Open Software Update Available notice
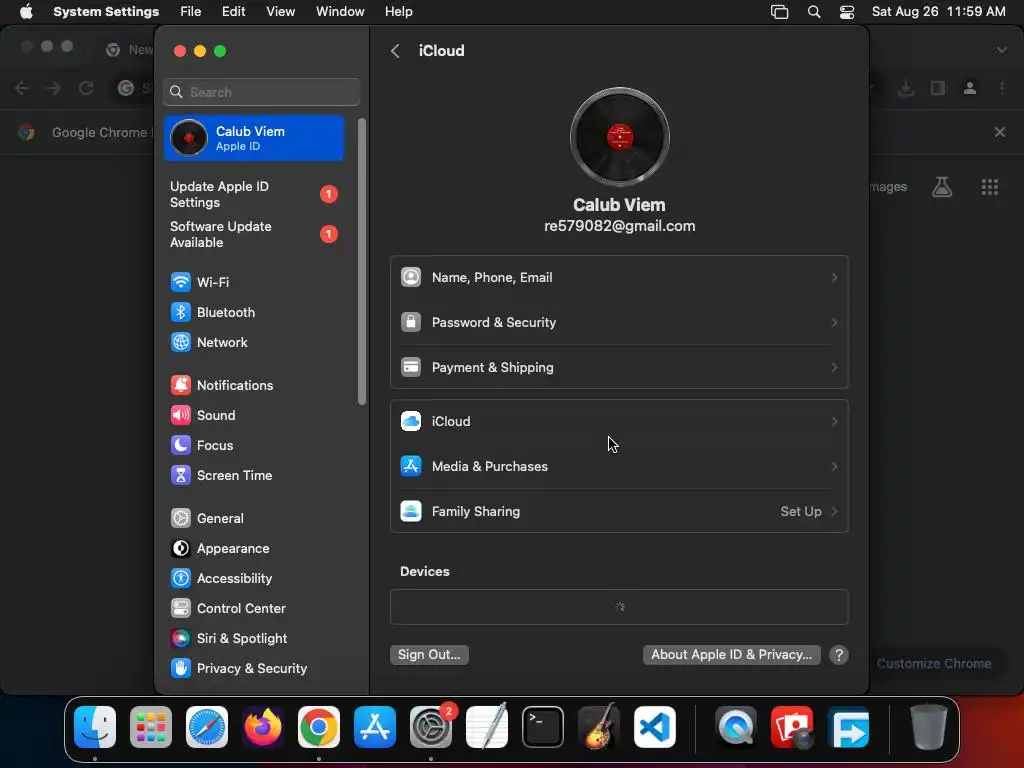 (x=253, y=234)
